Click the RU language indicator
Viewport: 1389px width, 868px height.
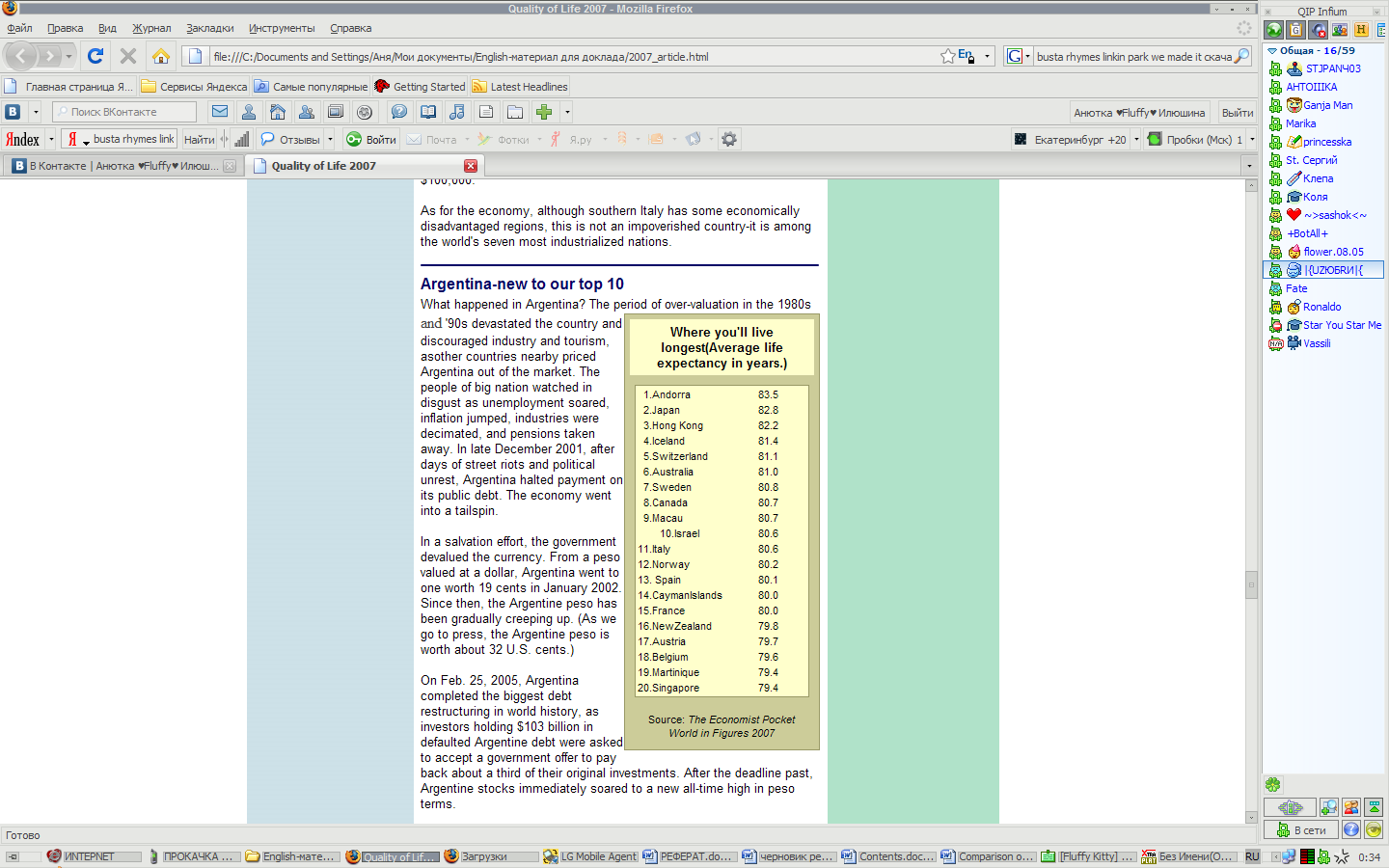[x=1252, y=856]
